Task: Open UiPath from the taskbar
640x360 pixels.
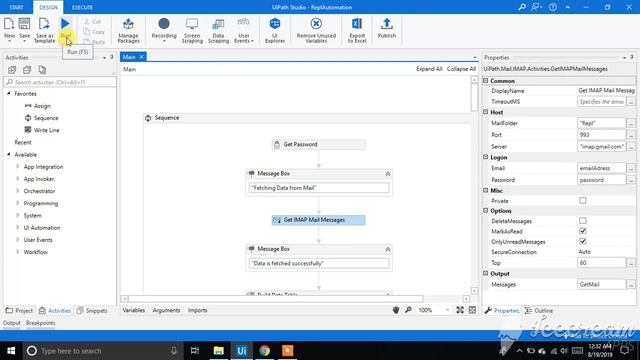Action: [x=241, y=351]
